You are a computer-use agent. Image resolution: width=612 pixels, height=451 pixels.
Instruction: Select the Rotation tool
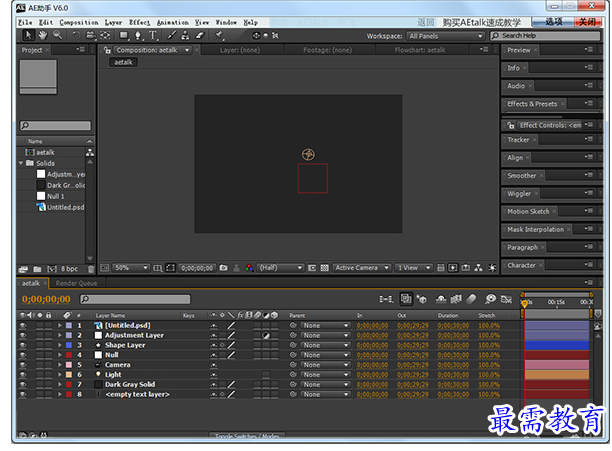(x=76, y=36)
